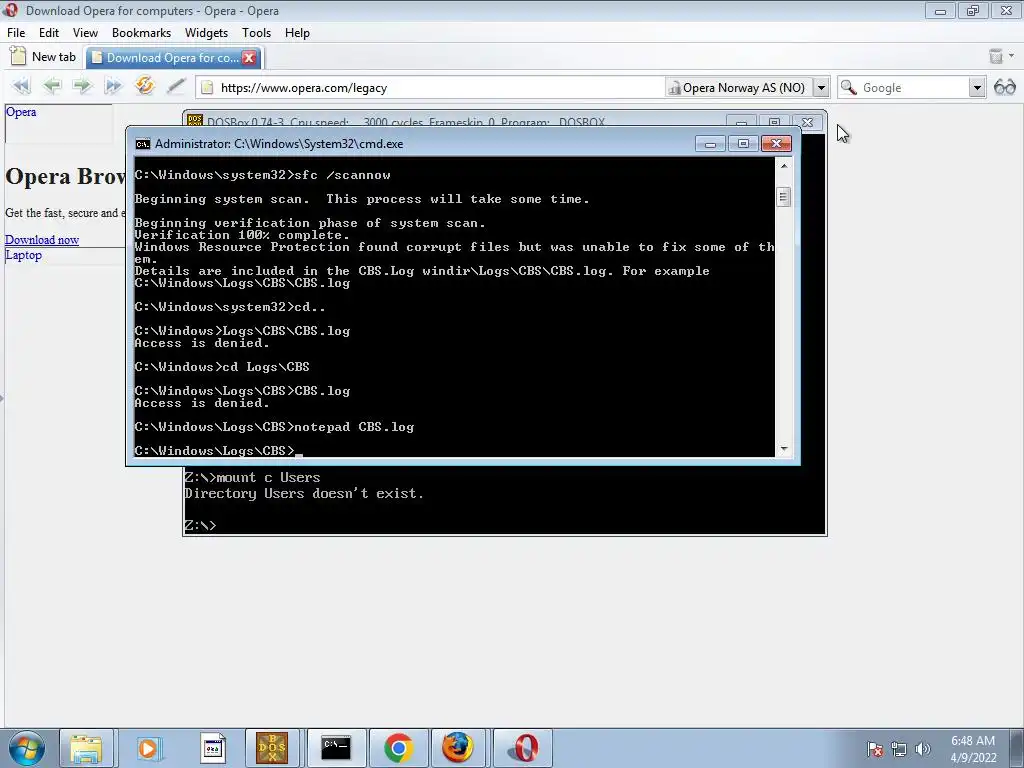Click the Fast Forward arrow in Opera
Image resolution: width=1024 pixels, height=768 pixels.
(x=113, y=86)
